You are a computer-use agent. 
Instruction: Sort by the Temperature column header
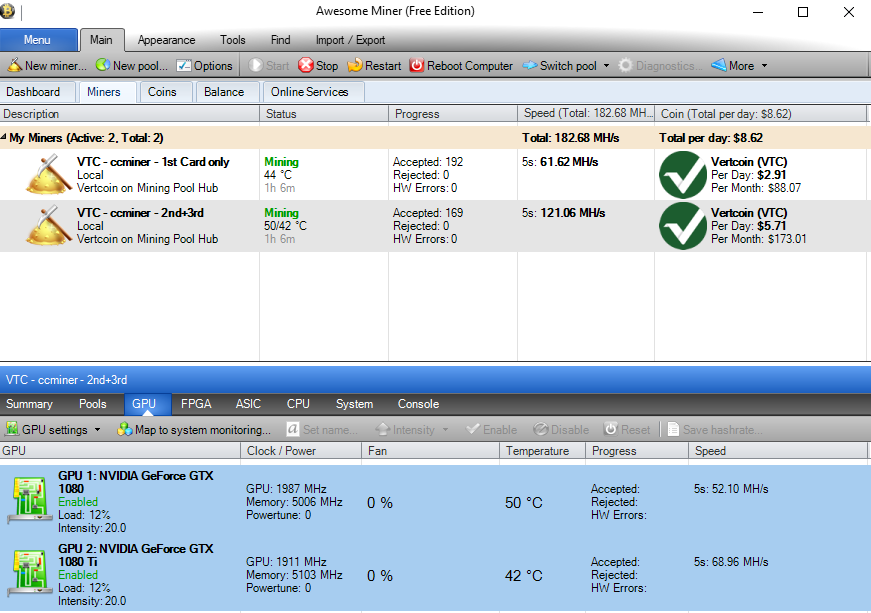coord(542,451)
